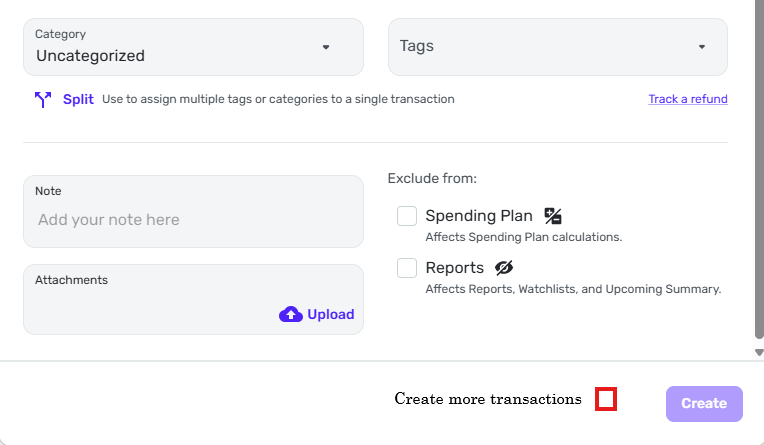The image size is (764, 445).
Task: Click the scrollbar down arrow
Action: 759,352
